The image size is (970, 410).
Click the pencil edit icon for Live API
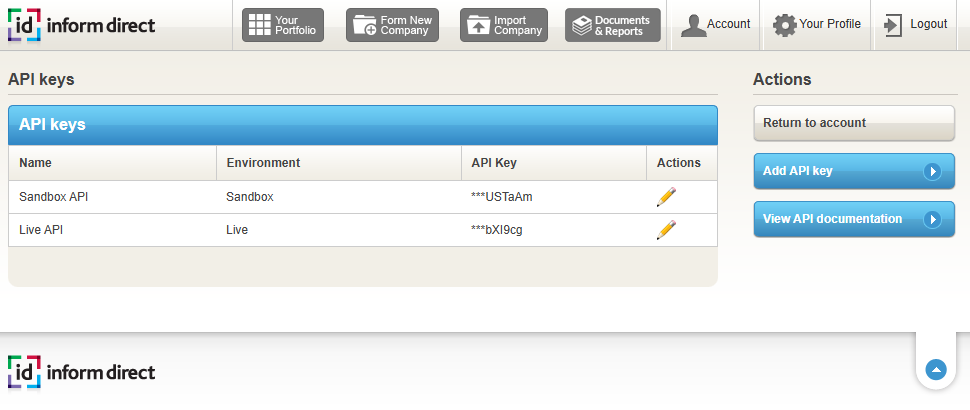(x=666, y=230)
